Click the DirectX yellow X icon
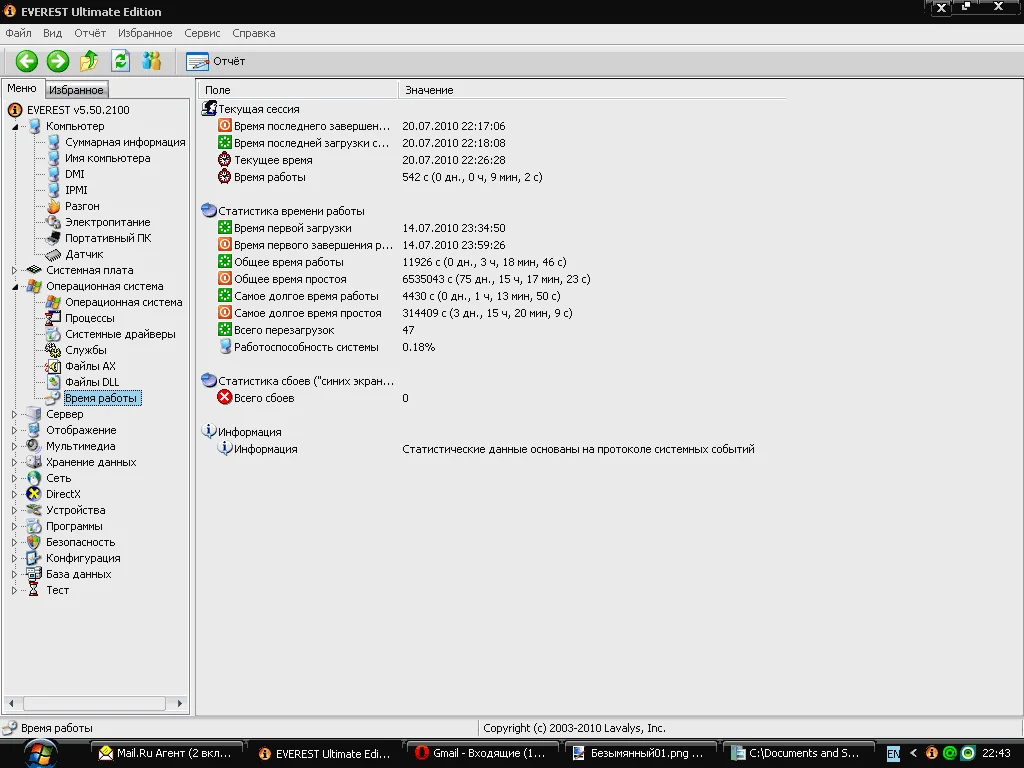This screenshot has width=1024, height=768. tap(34, 494)
